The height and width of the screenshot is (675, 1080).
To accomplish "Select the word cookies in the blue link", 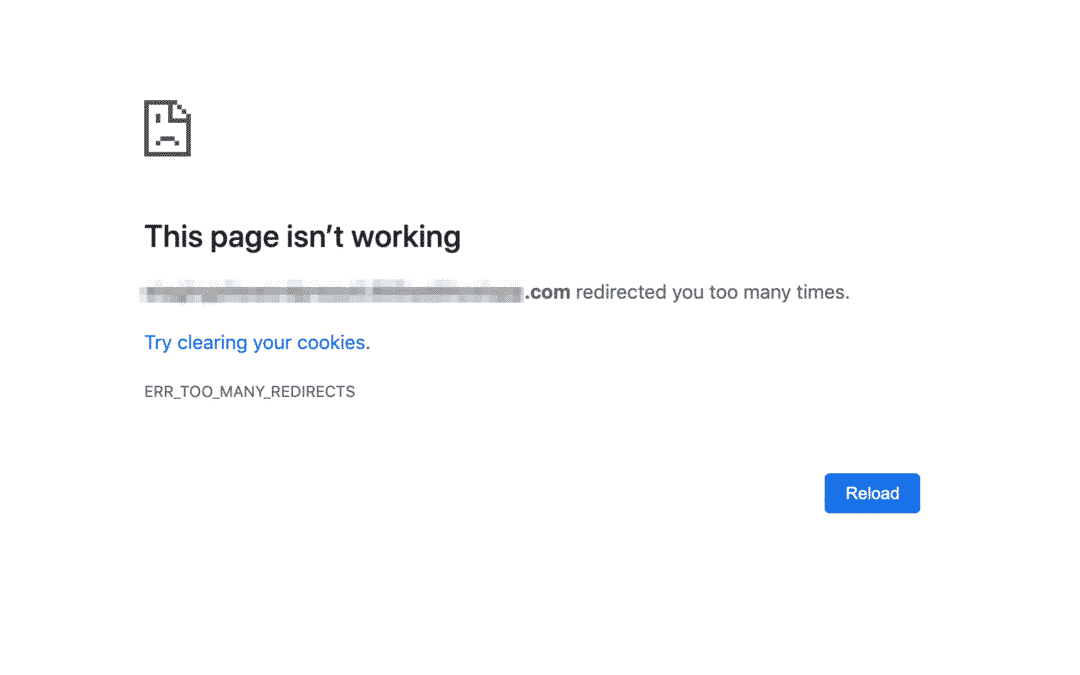I will coord(331,342).
